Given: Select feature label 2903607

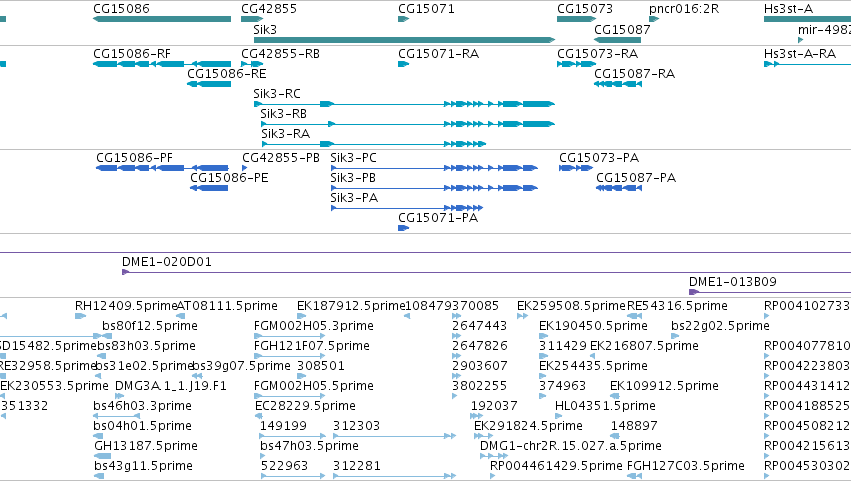Looking at the screenshot, I should (480, 366).
